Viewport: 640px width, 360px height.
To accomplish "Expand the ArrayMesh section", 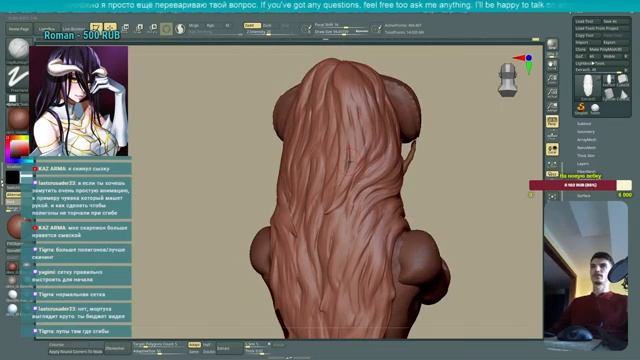I will 587,140.
